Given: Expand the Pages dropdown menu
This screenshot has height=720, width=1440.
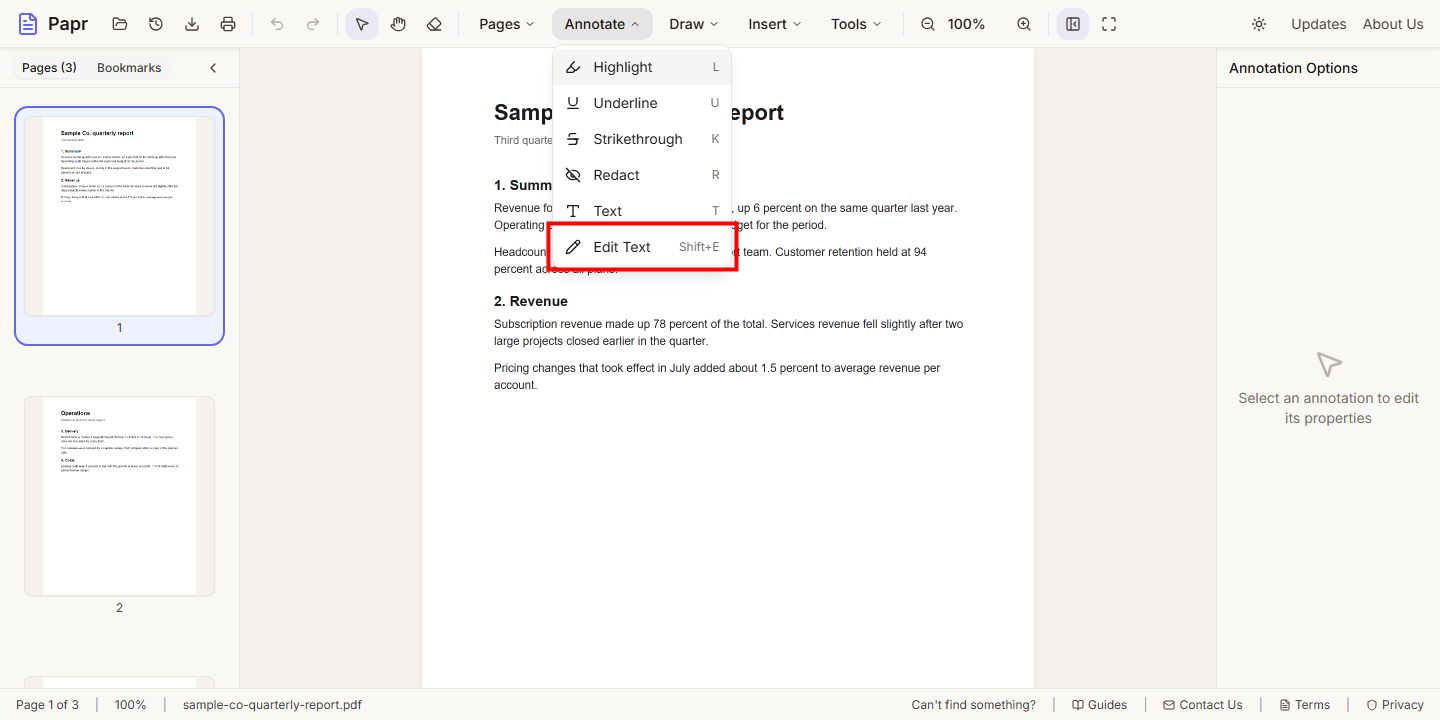Looking at the screenshot, I should 507,24.
